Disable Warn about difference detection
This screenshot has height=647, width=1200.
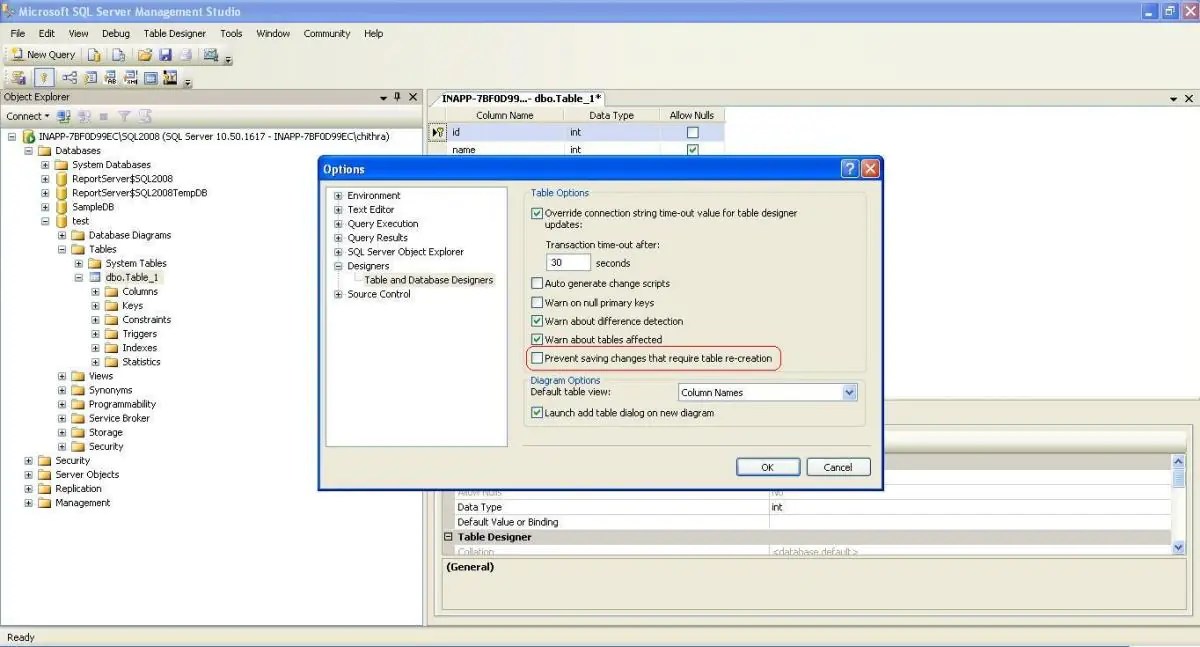tap(537, 321)
